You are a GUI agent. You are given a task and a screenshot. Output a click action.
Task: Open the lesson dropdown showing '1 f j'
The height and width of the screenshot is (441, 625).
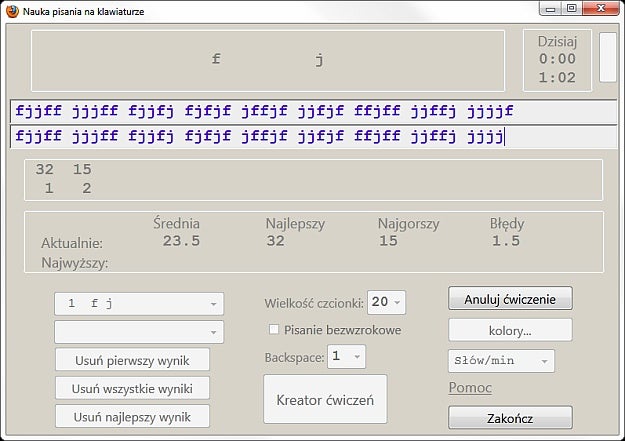coord(139,304)
